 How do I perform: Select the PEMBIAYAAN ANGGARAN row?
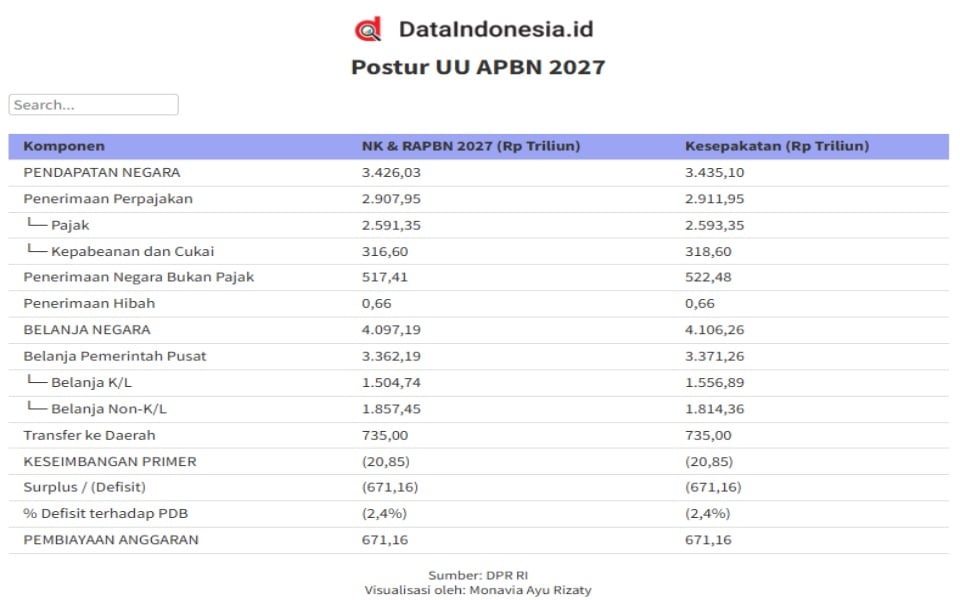click(479, 540)
